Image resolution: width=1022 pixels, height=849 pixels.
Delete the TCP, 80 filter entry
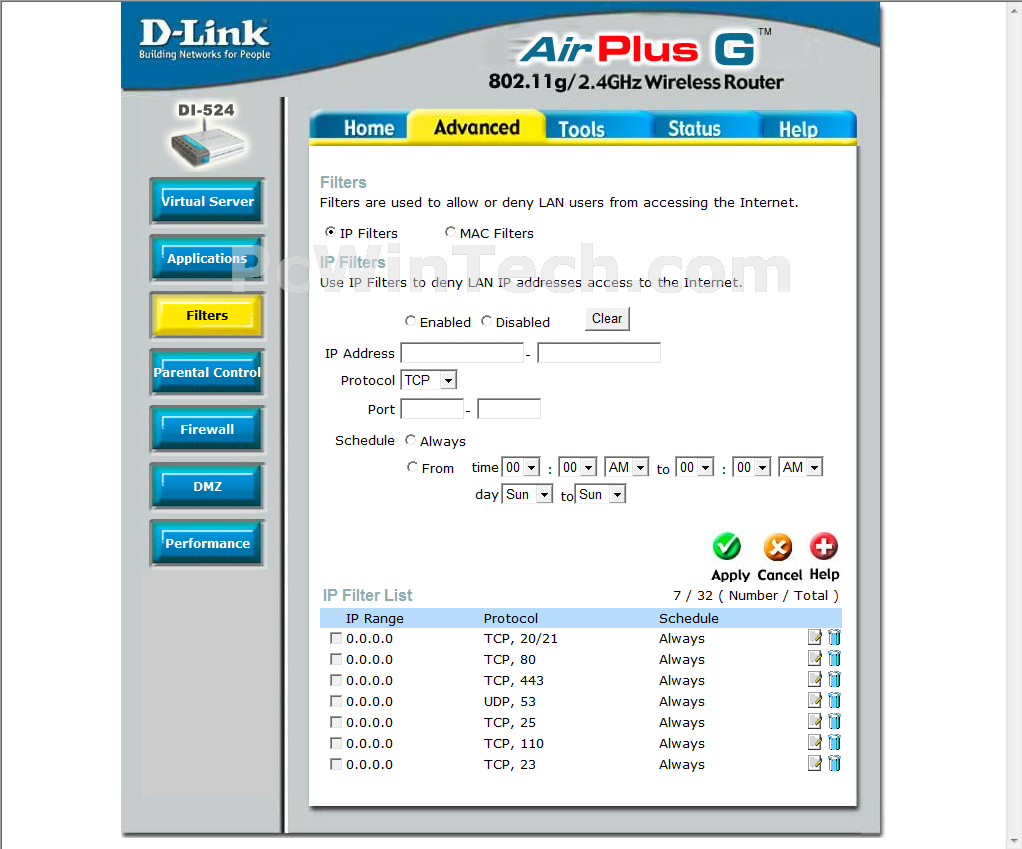[x=834, y=658]
